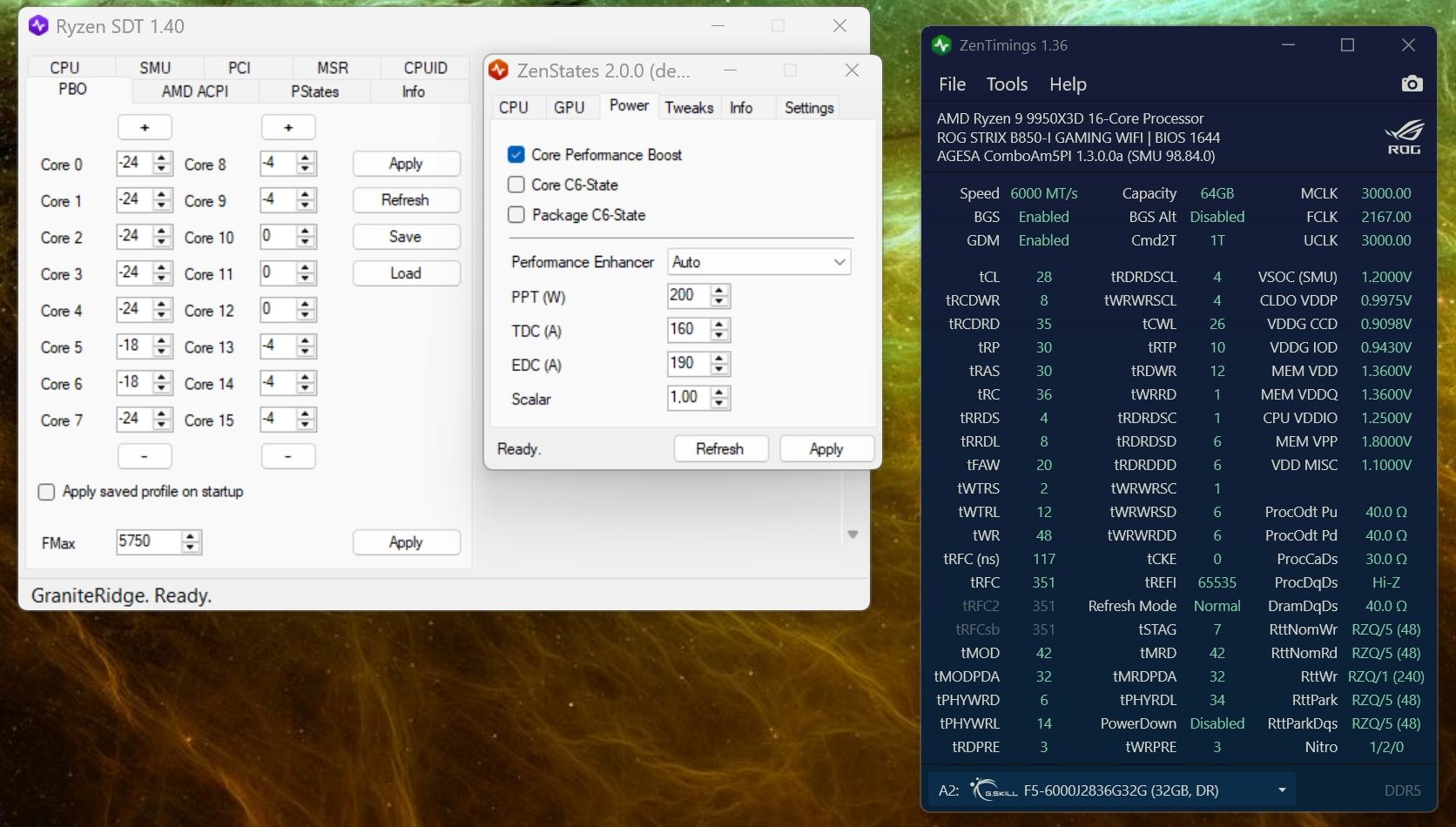Click the TDC (A) value field
The image size is (1456, 827).
(x=689, y=330)
